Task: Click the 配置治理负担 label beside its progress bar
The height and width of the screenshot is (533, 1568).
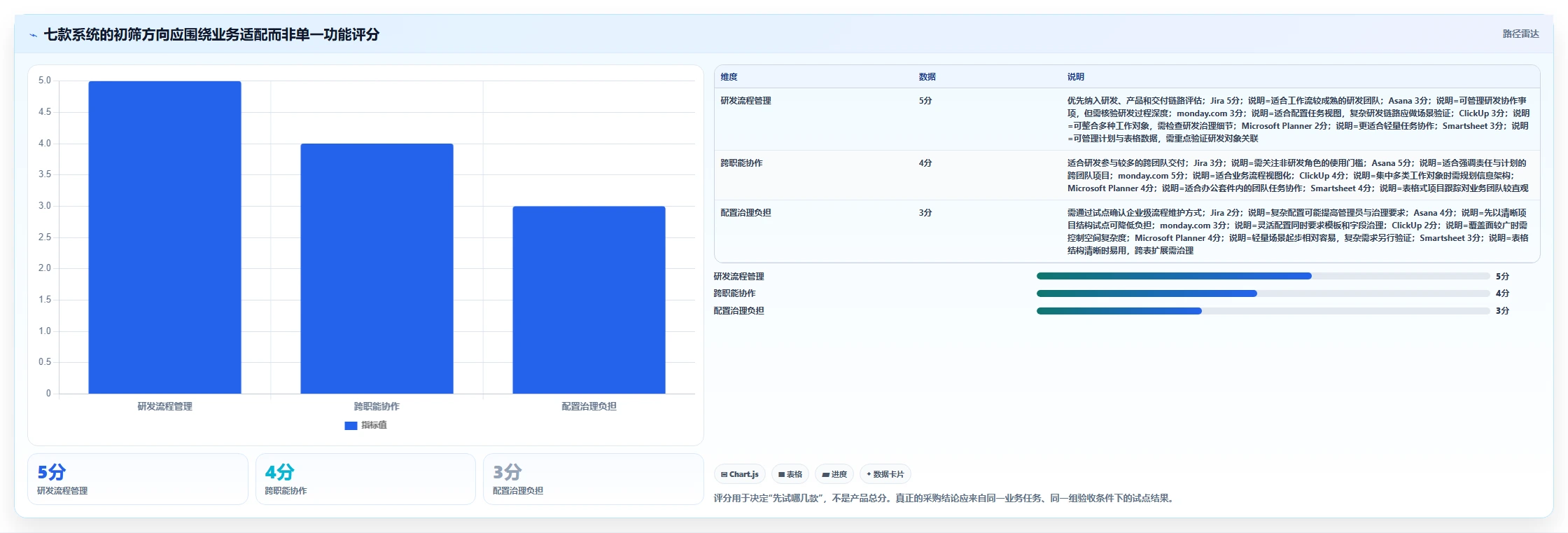Action: [738, 311]
